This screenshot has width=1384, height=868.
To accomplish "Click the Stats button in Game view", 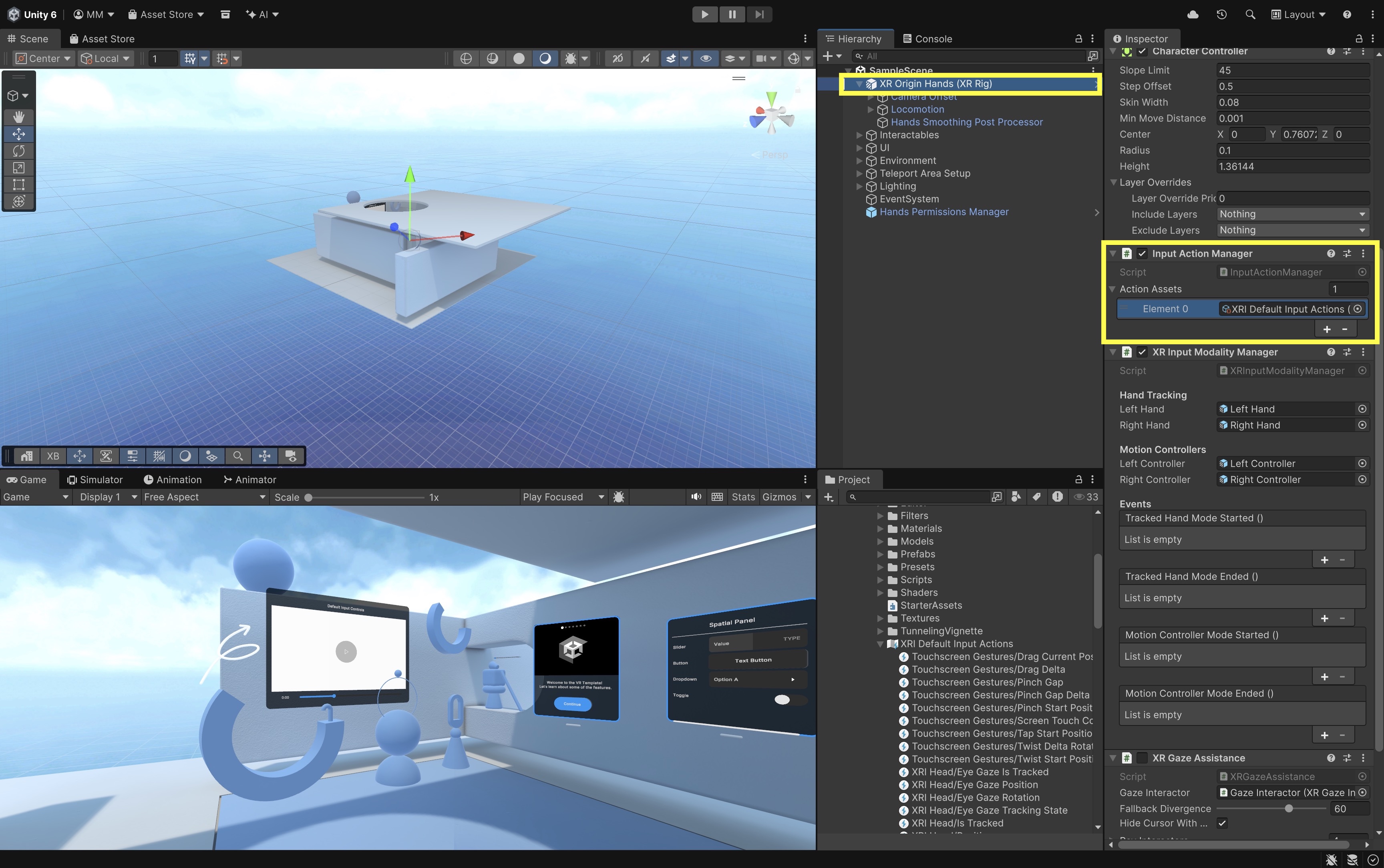I will [743, 496].
